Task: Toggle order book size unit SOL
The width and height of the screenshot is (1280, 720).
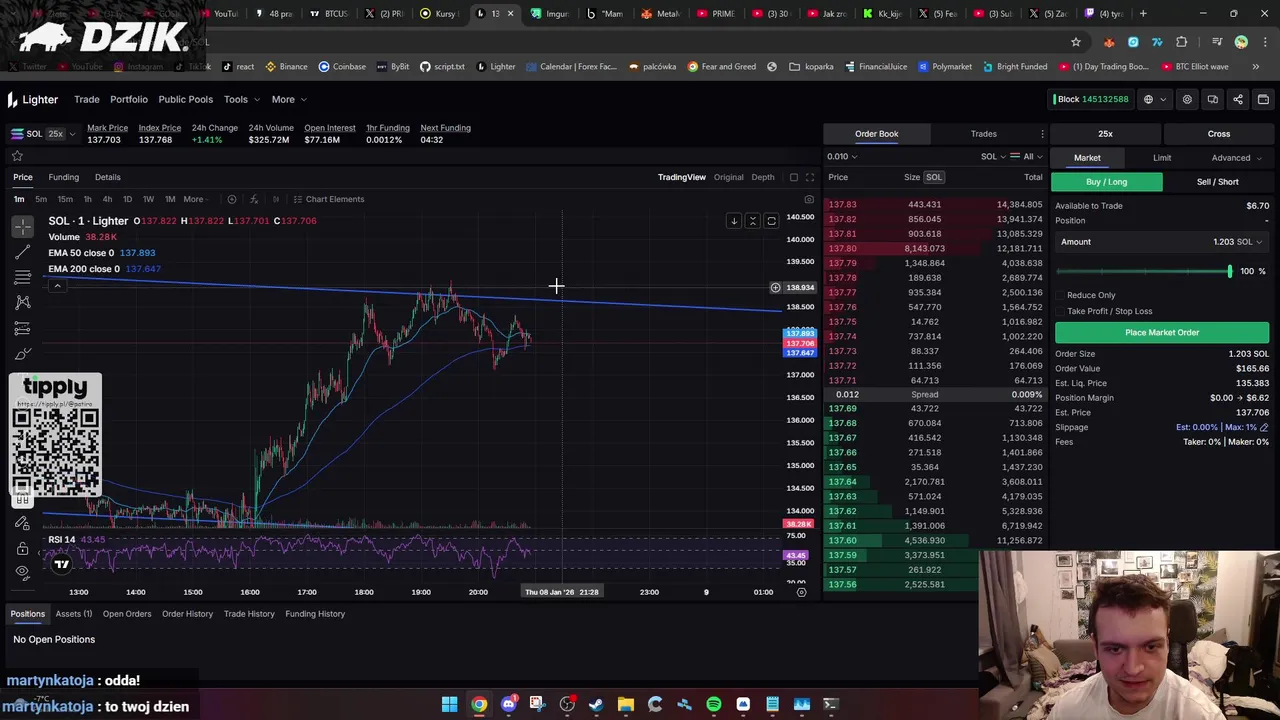Action: pyautogui.click(x=933, y=177)
